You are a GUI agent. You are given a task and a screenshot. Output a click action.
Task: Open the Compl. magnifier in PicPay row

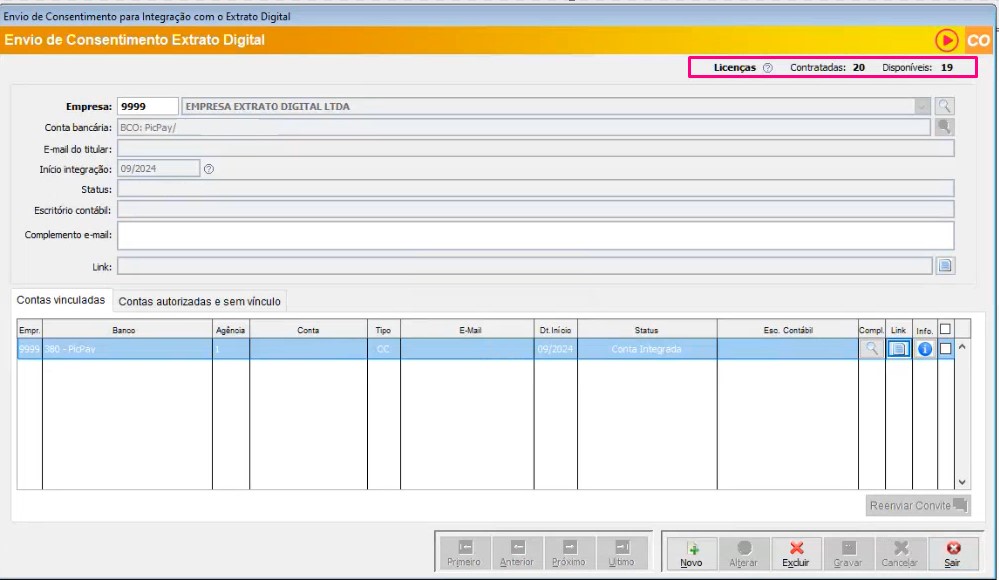[x=871, y=349]
